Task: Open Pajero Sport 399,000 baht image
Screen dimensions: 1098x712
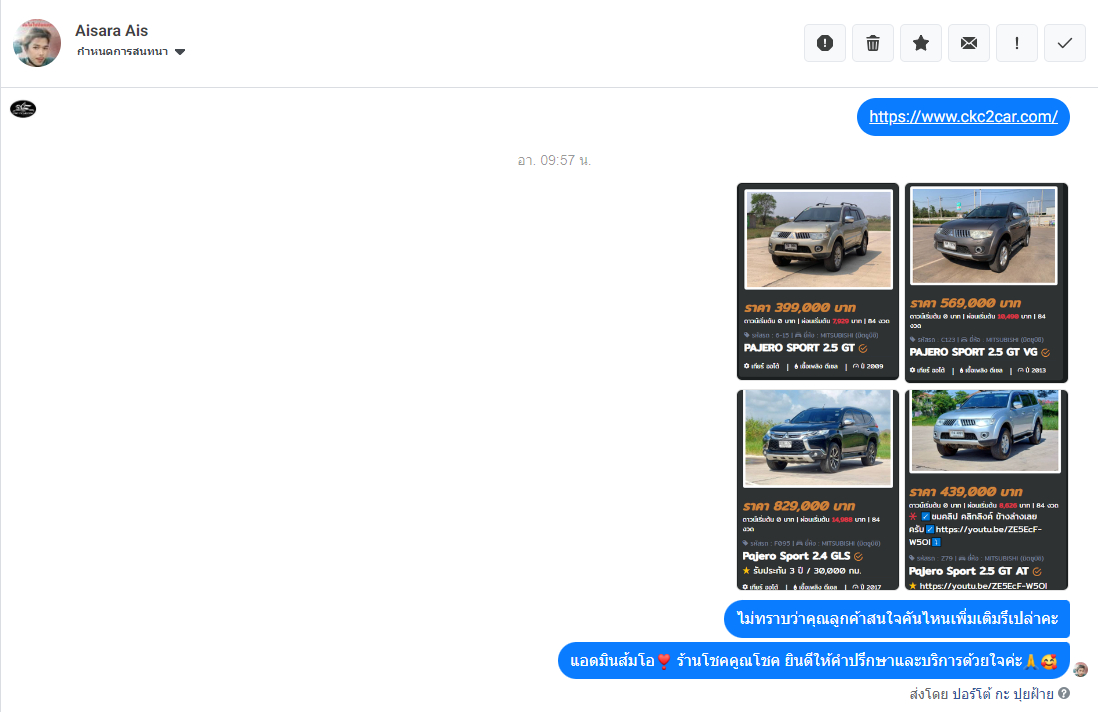Action: pos(817,281)
